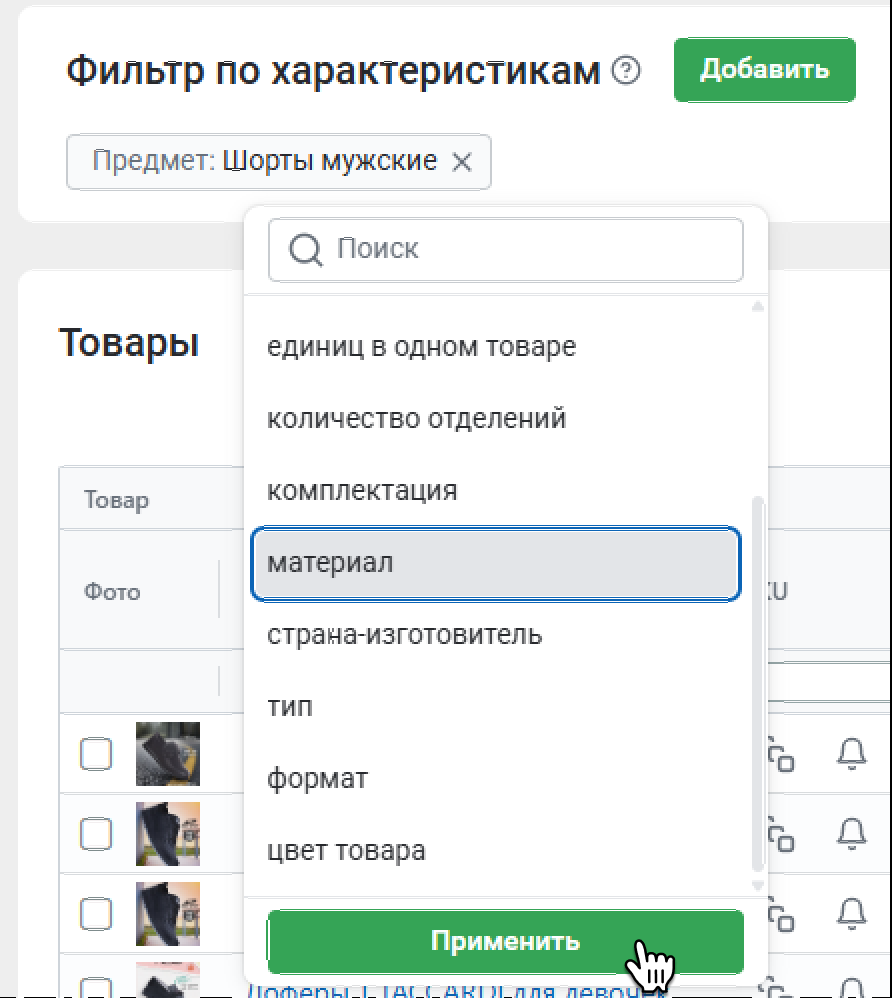The image size is (892, 998).
Task: Click the bell icon in first product row
Action: point(850,754)
